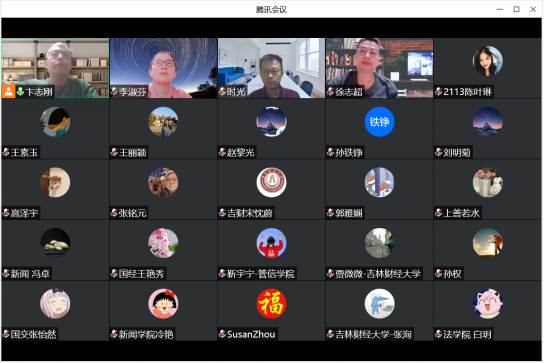Click the muted microphone icon beside 时光
544x363 pixels.
pyautogui.click(x=222, y=92)
